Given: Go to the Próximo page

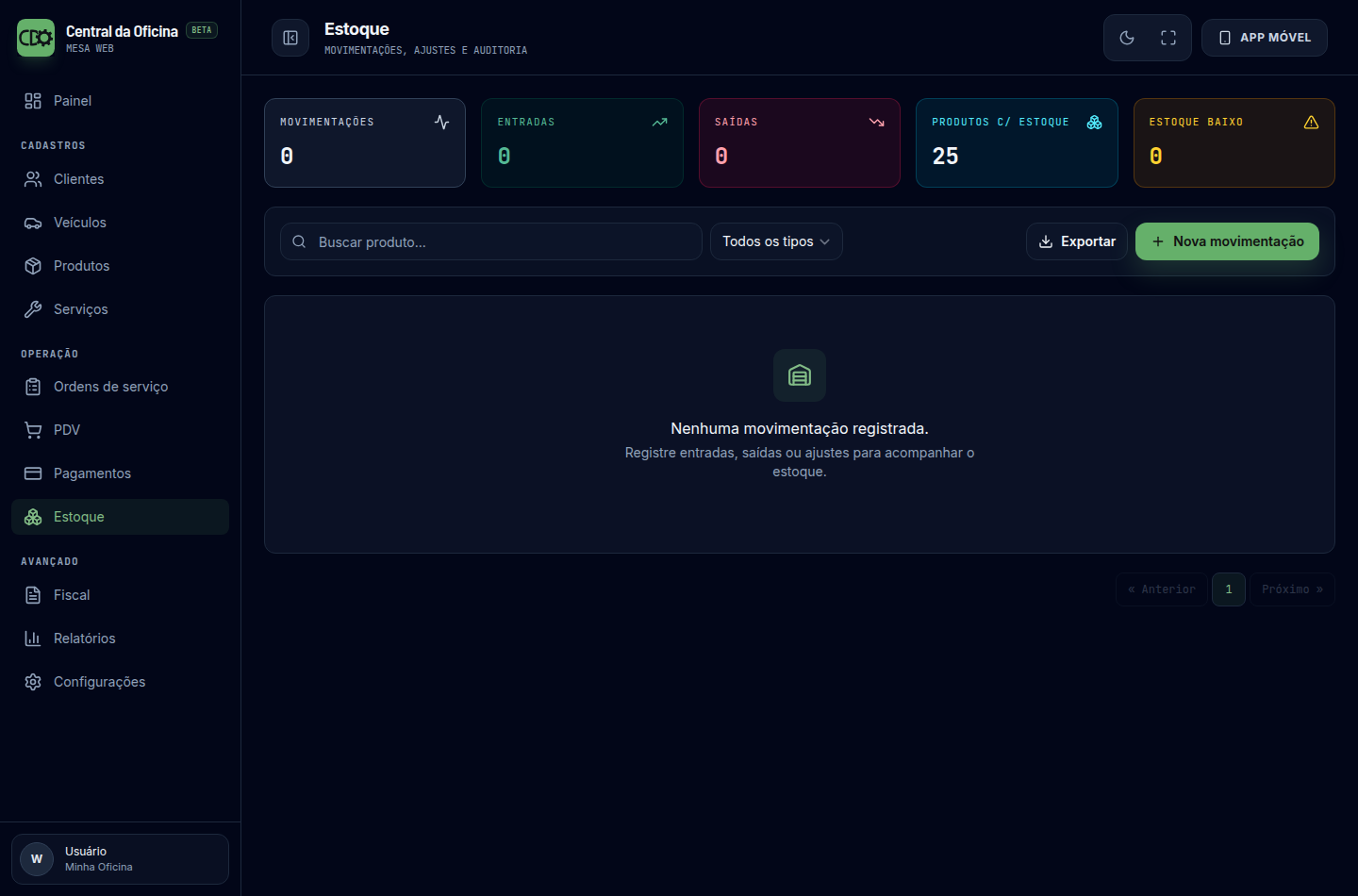Looking at the screenshot, I should (1292, 589).
